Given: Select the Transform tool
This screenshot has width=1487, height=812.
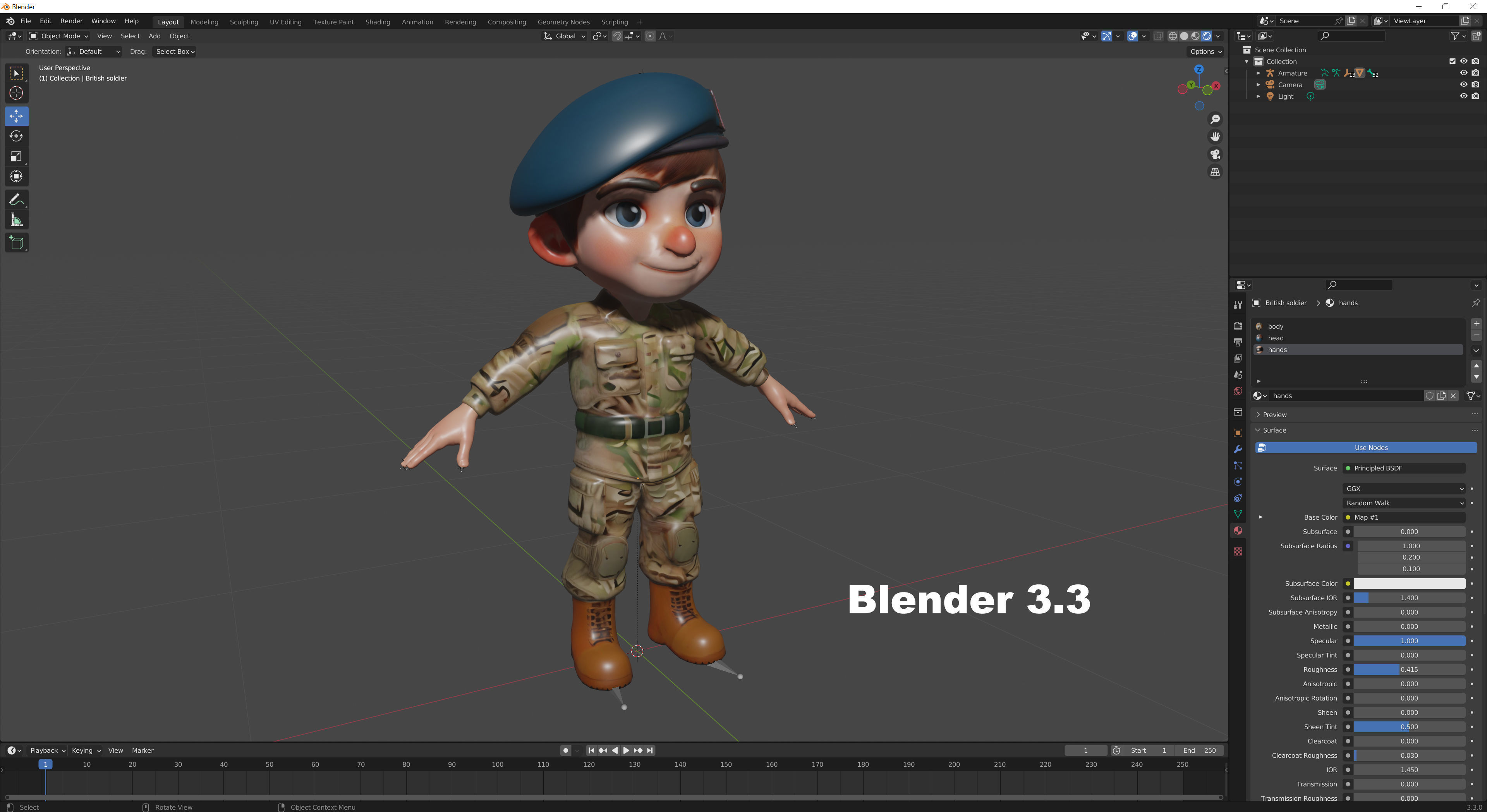Looking at the screenshot, I should click(x=16, y=177).
